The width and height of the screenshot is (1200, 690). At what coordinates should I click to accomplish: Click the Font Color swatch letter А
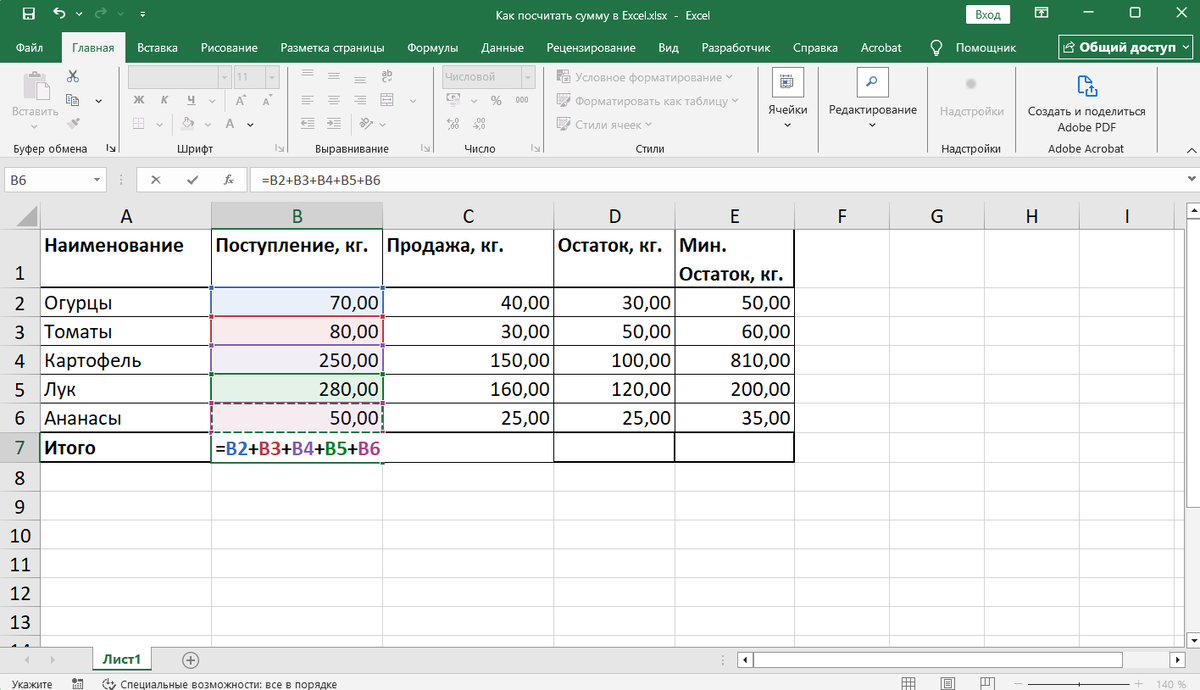click(x=230, y=124)
